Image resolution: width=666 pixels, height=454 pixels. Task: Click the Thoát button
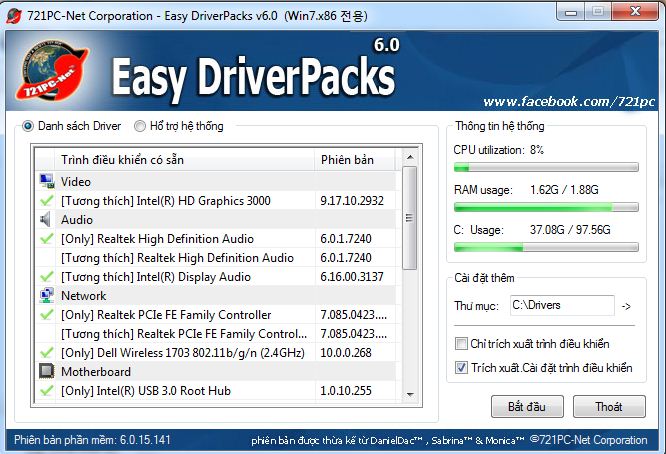609,406
